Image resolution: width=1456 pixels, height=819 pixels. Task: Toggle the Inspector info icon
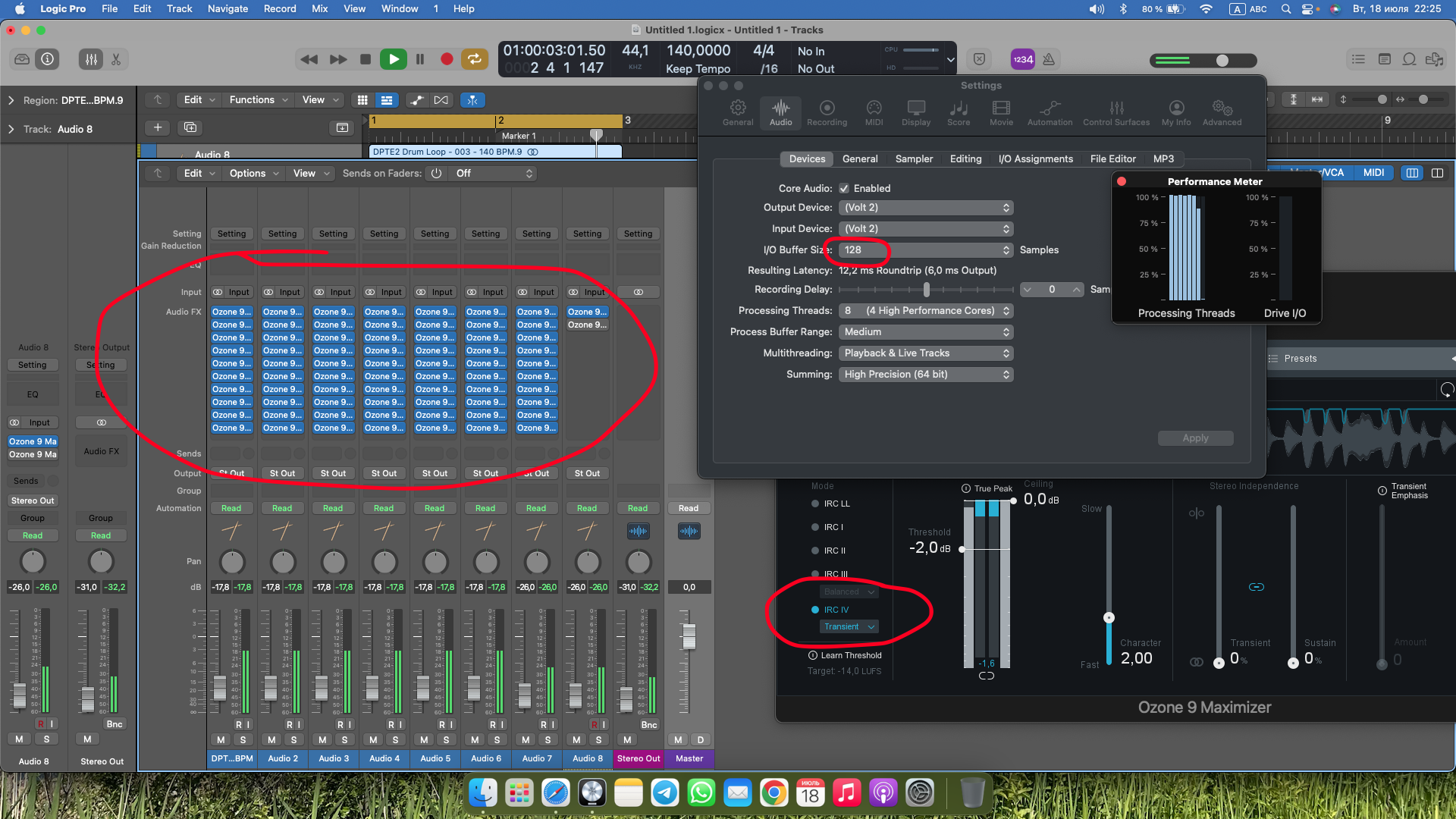coord(47,59)
